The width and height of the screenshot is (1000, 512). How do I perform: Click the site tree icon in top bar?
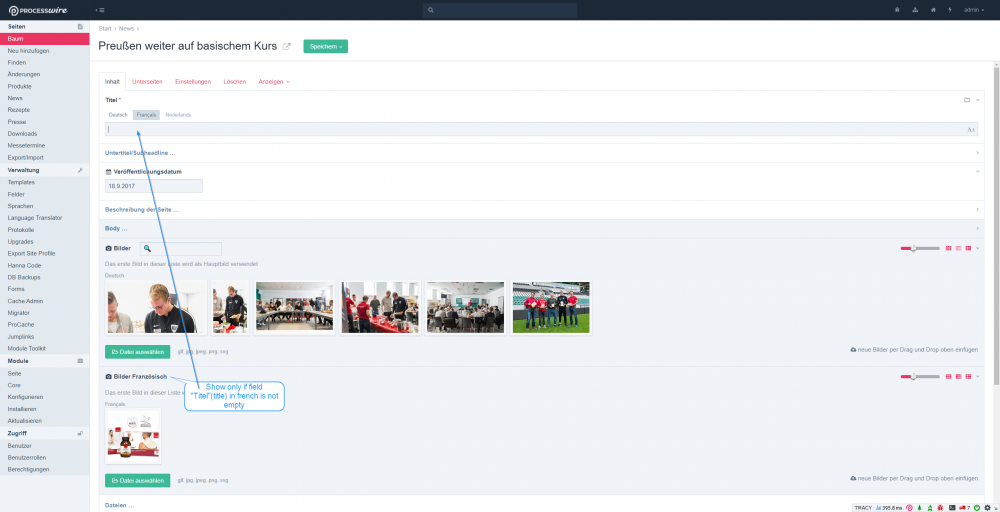tap(915, 10)
